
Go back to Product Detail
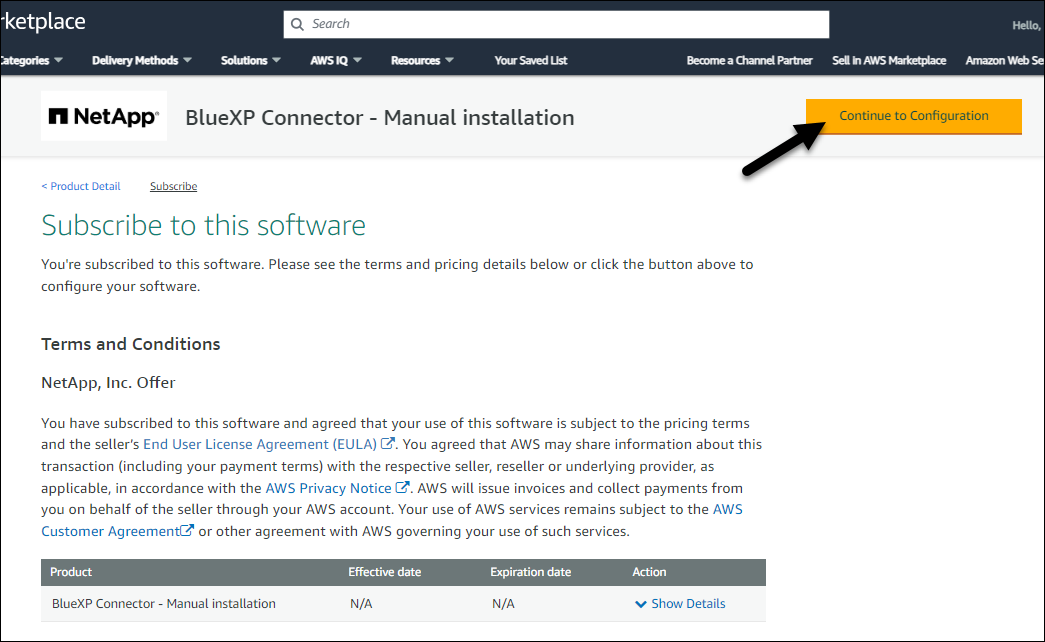81,186
